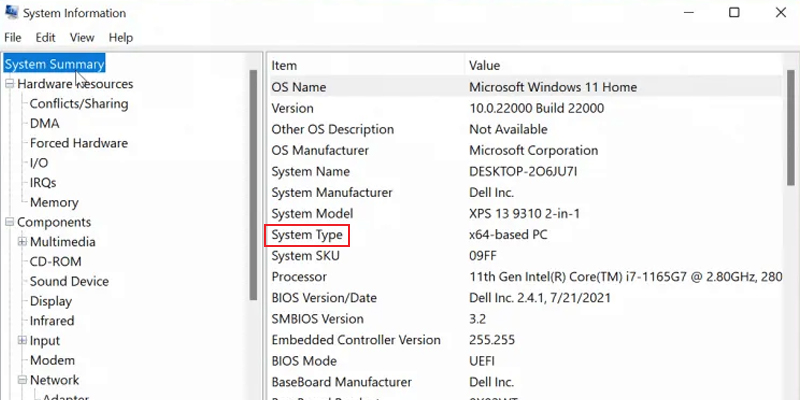Click the value 10.0.22000 Build 22000
This screenshot has height=400, width=800.
pos(537,108)
